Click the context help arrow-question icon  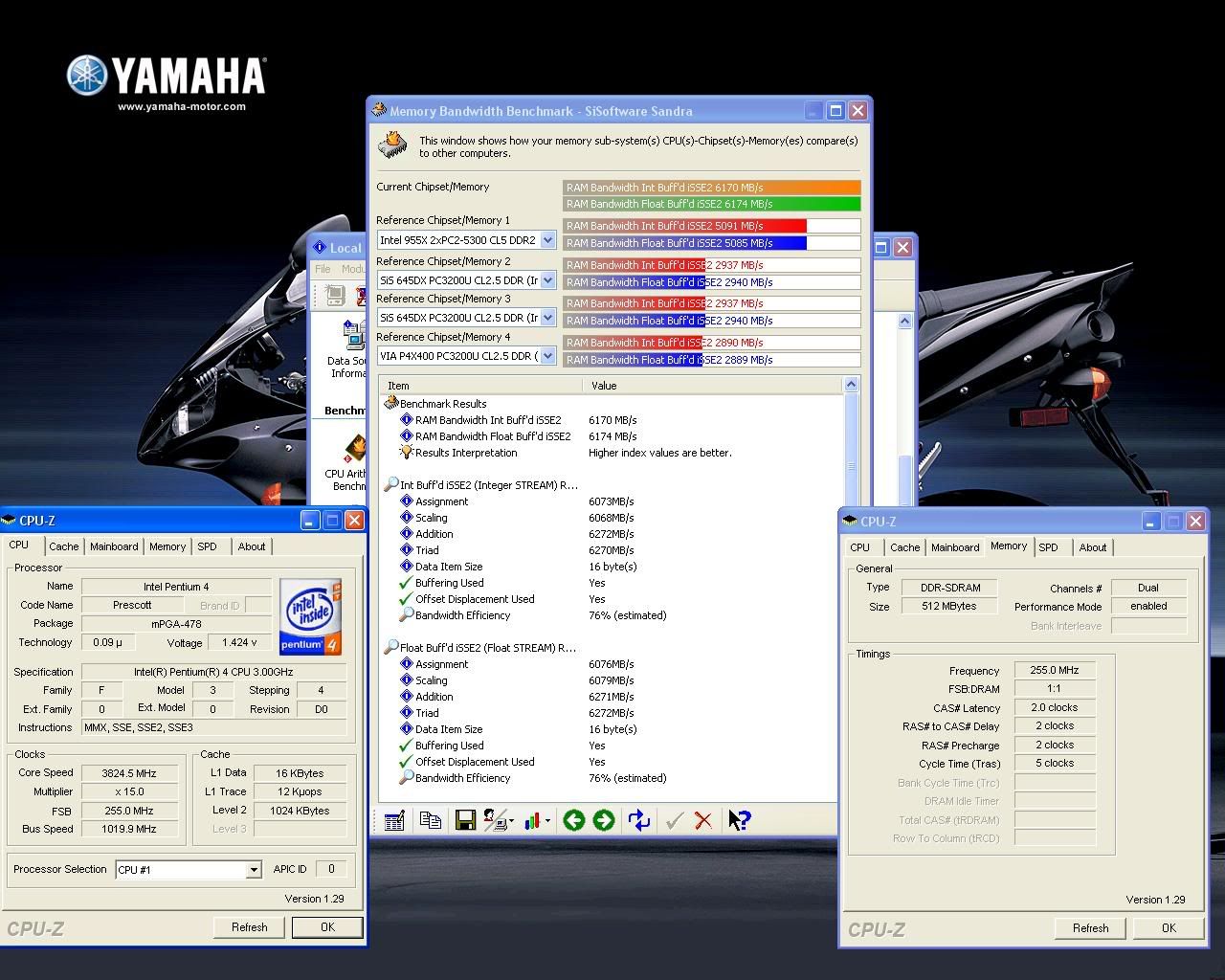tap(739, 820)
